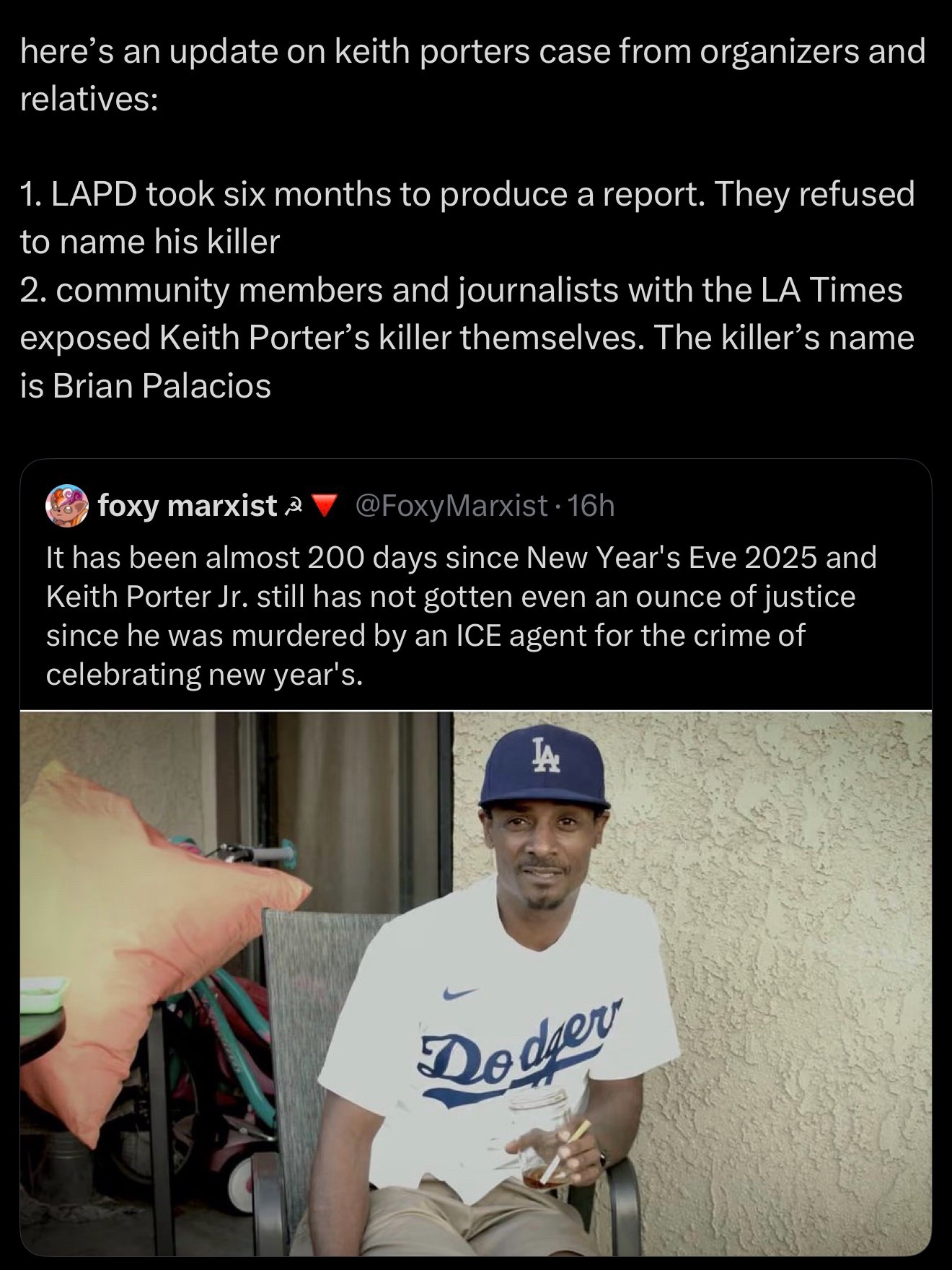Open the foxy marxist profile avatar
Screen dimensions: 952x1270
pyautogui.click(x=67, y=506)
